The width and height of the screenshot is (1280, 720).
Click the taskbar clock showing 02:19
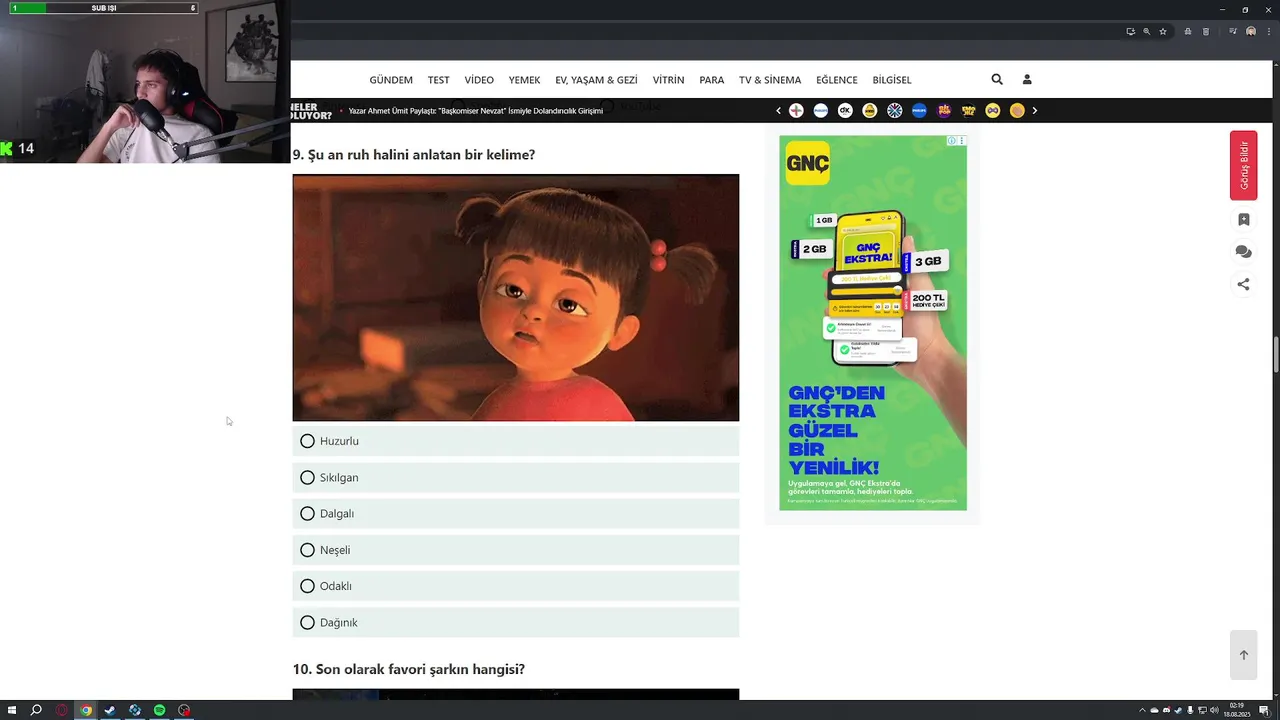(x=1238, y=710)
